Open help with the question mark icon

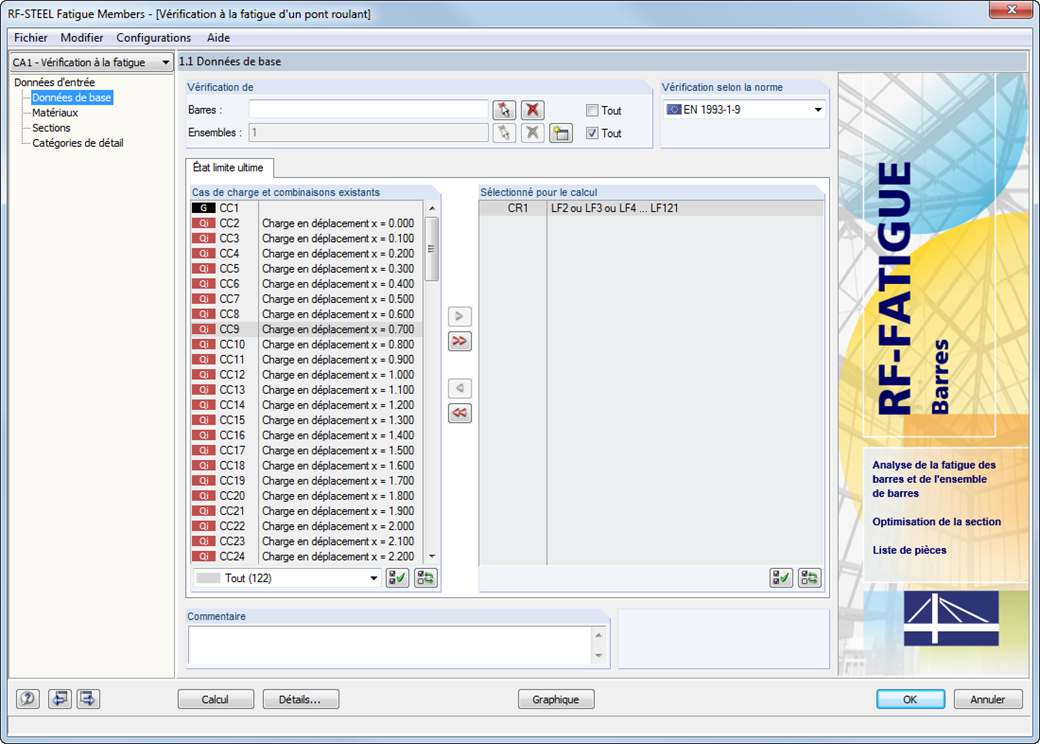(x=28, y=699)
